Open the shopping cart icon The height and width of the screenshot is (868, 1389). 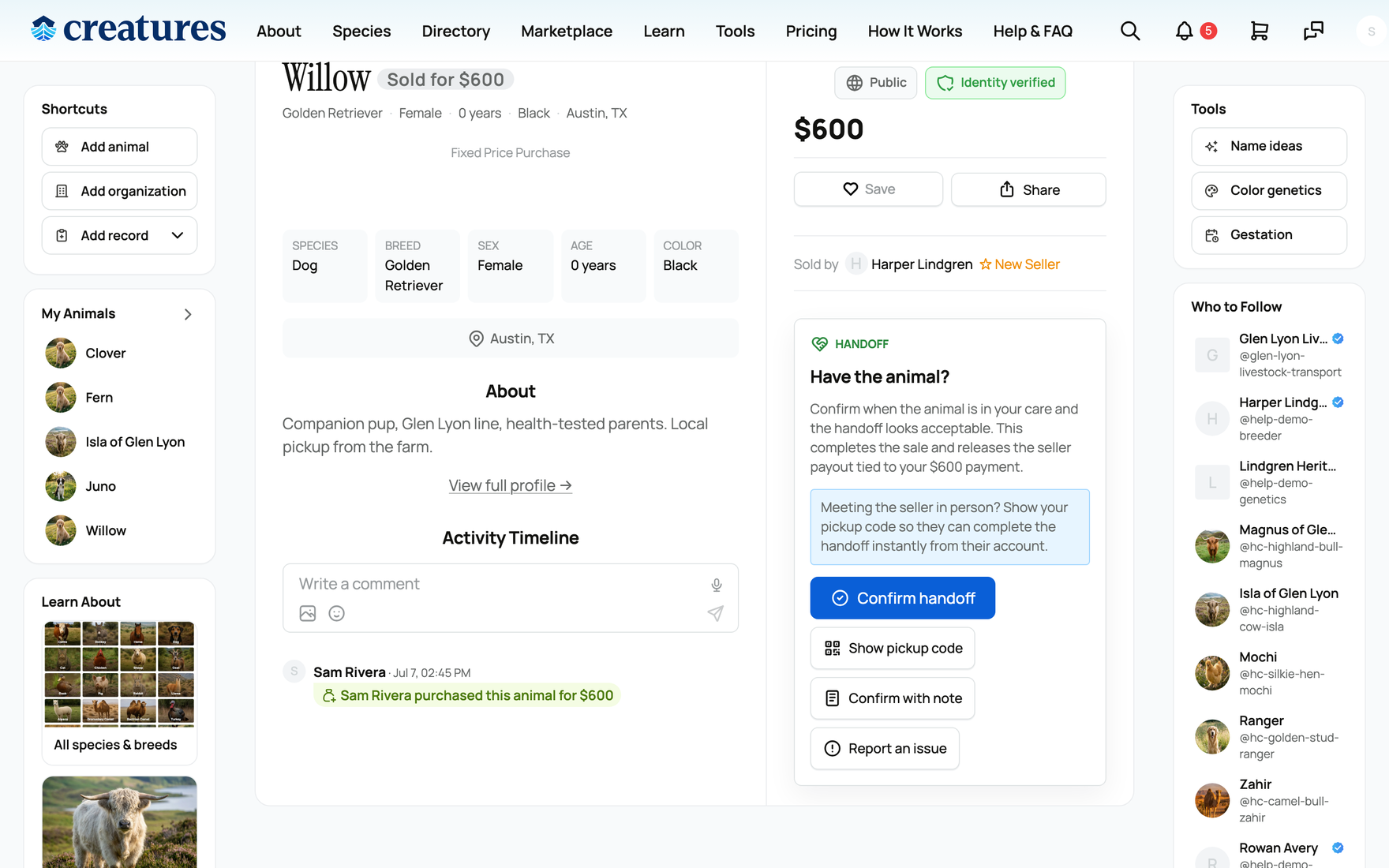(x=1259, y=31)
